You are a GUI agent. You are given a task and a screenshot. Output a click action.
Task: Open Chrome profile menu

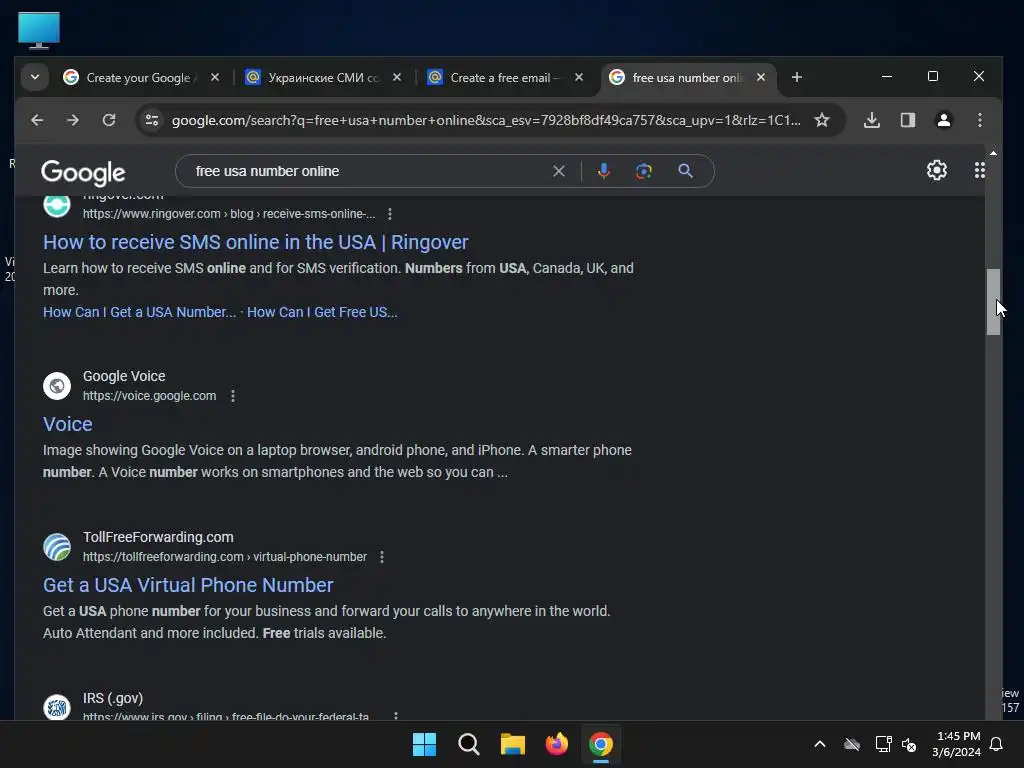[x=944, y=120]
